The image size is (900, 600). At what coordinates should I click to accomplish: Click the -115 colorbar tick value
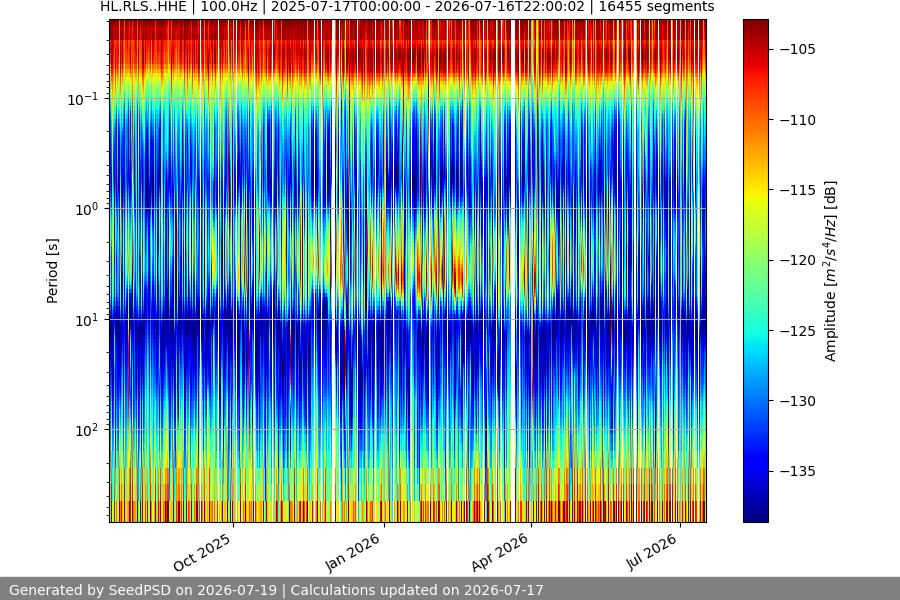click(798, 190)
